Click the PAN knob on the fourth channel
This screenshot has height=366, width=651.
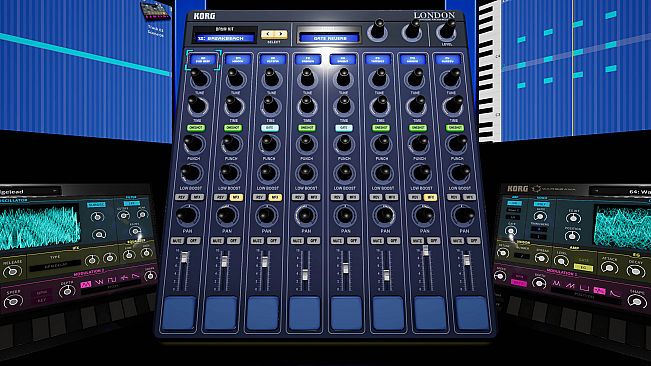pyautogui.click(x=306, y=215)
